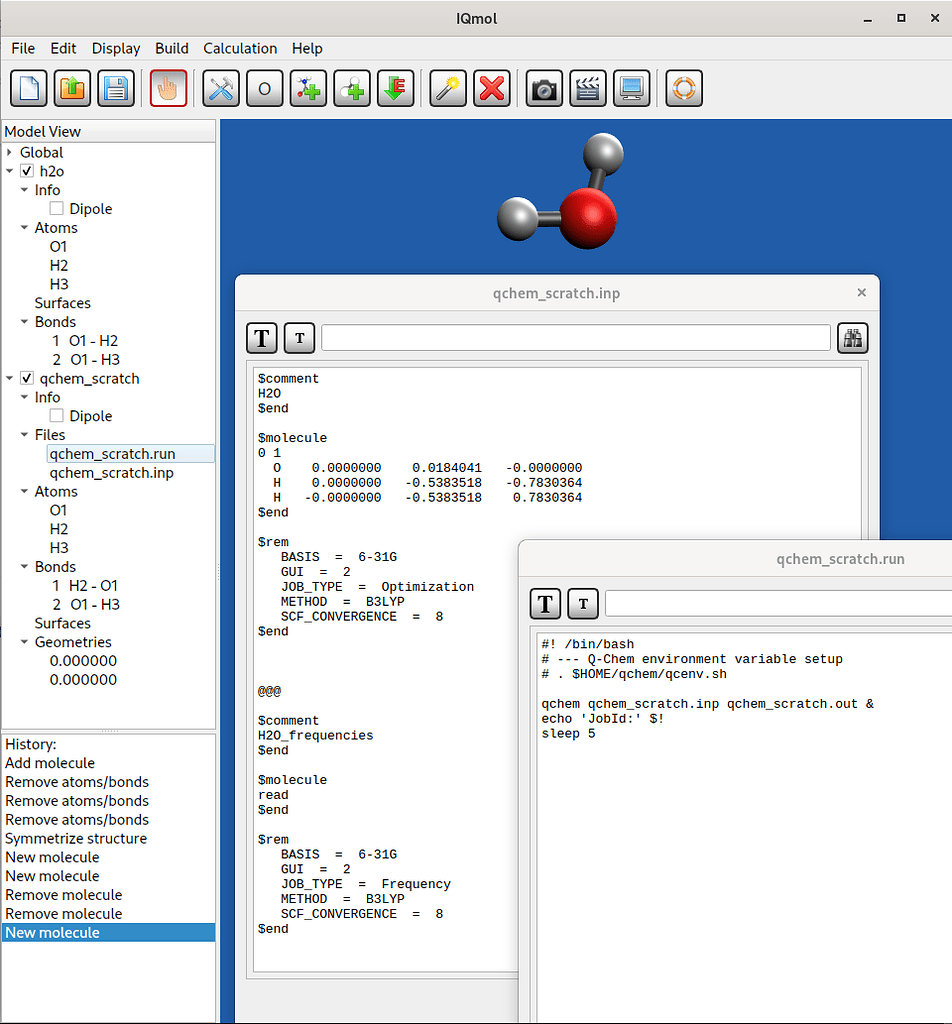Click the camera snapshot icon
This screenshot has width=952, height=1024.
pyautogui.click(x=544, y=88)
